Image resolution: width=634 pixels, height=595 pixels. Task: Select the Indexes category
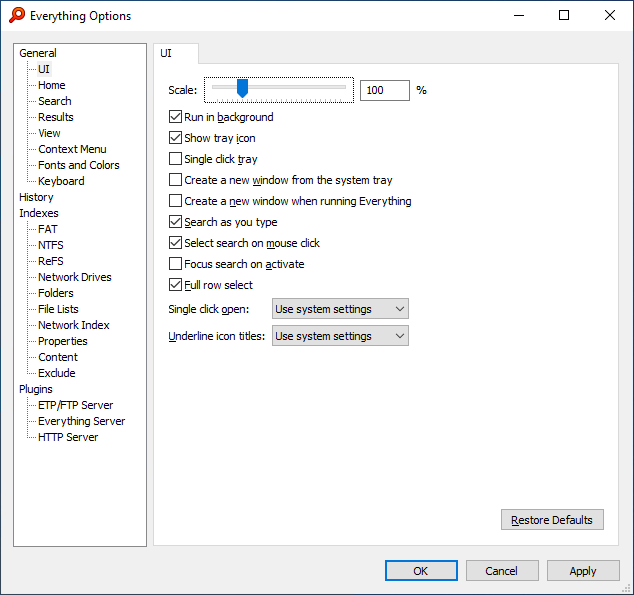pos(39,213)
